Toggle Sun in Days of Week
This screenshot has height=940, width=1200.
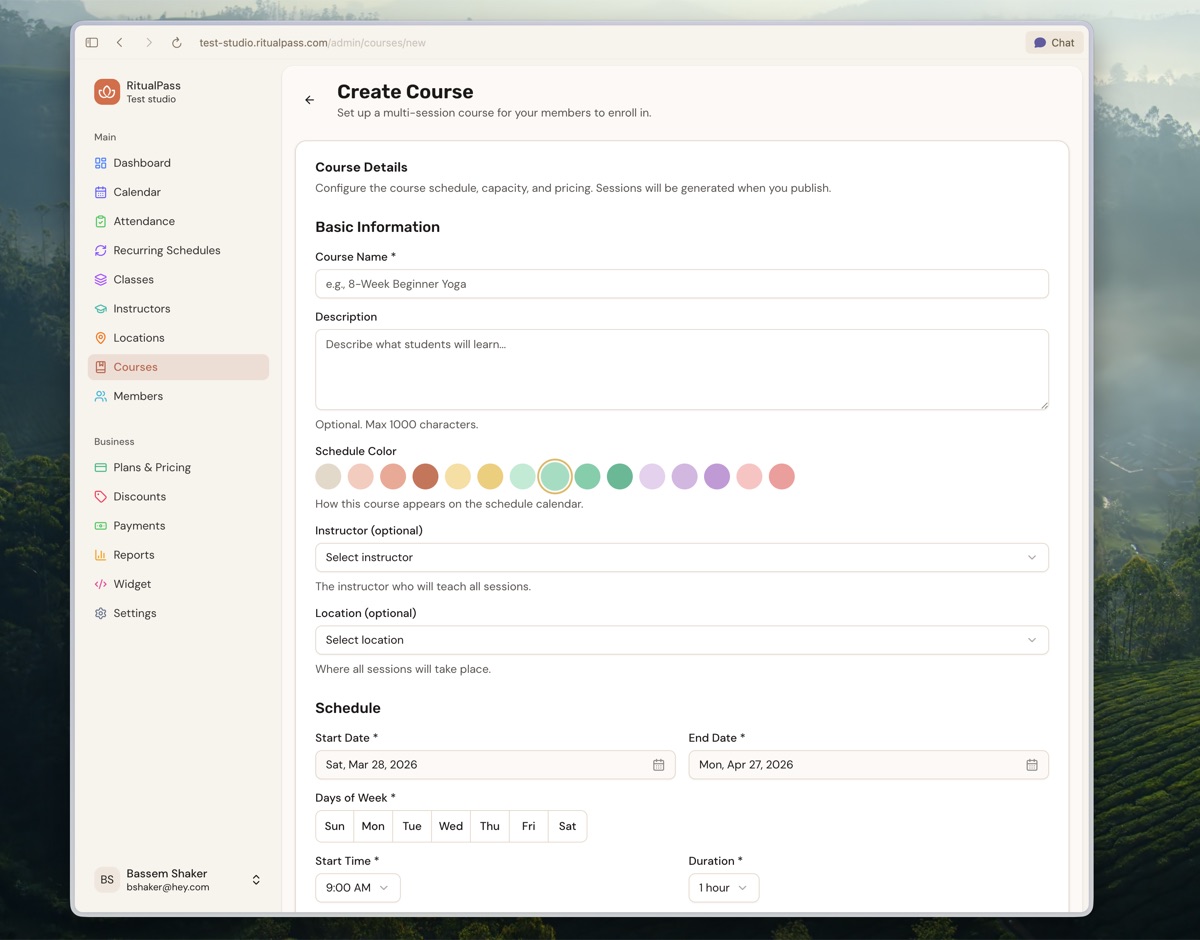pos(335,826)
